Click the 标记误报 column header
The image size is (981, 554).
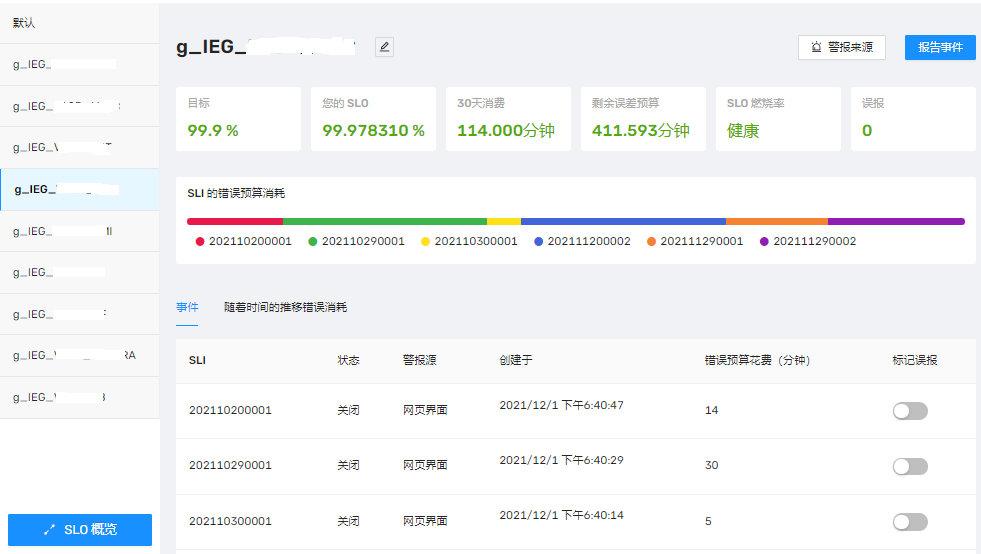(915, 361)
